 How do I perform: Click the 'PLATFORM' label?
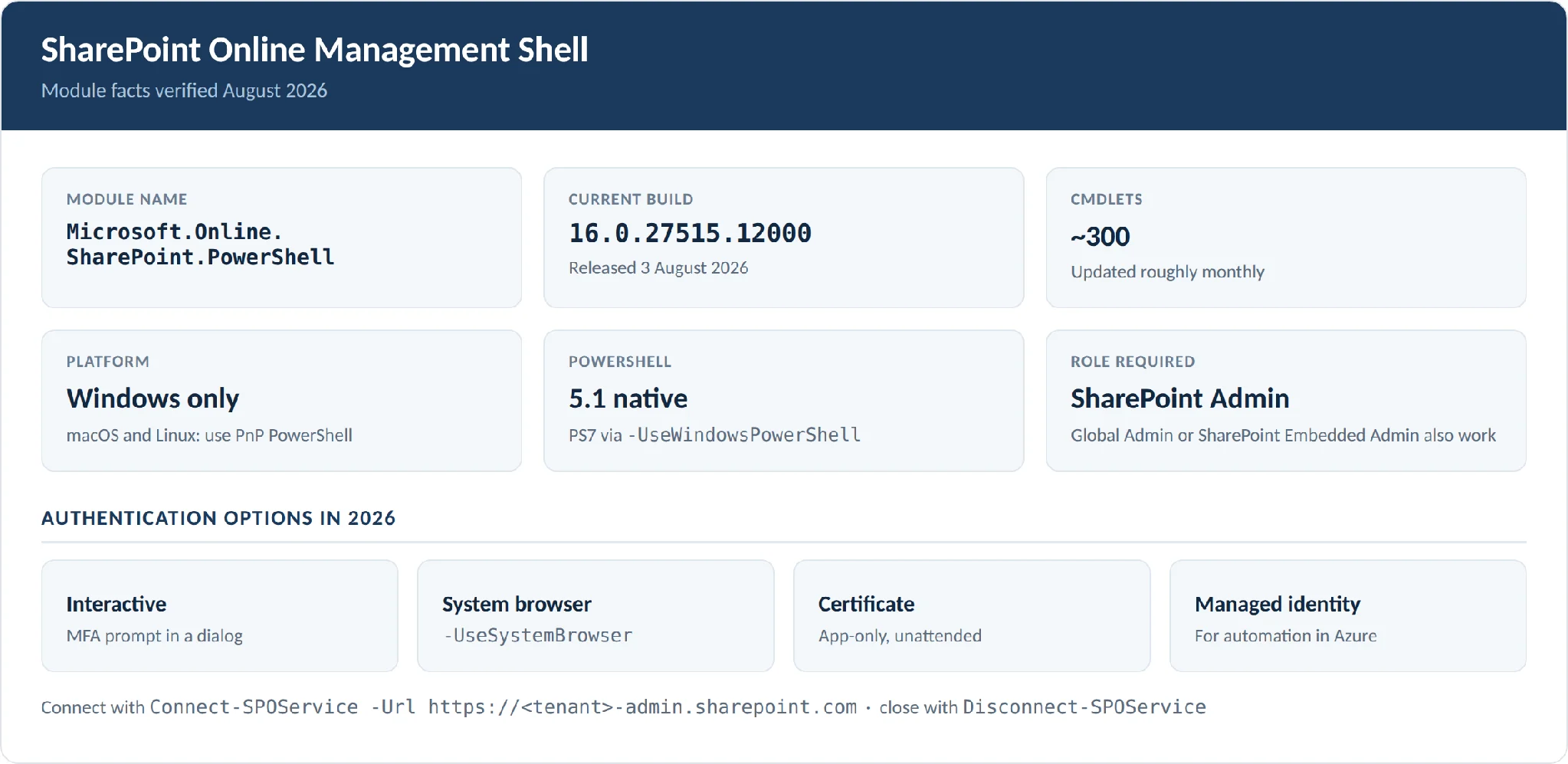click(107, 362)
